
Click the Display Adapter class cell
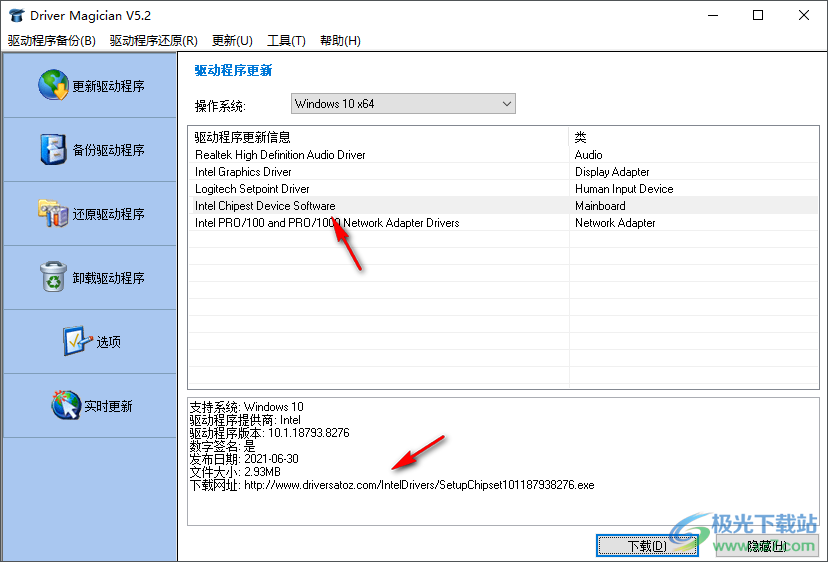(612, 172)
